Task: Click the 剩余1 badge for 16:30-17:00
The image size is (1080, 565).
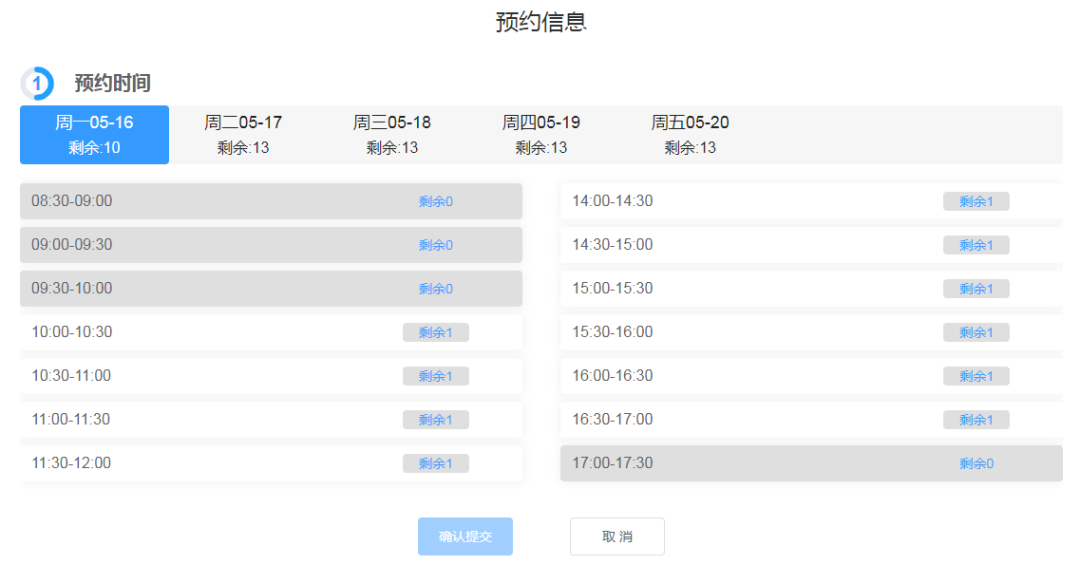Action: pyautogui.click(x=976, y=420)
